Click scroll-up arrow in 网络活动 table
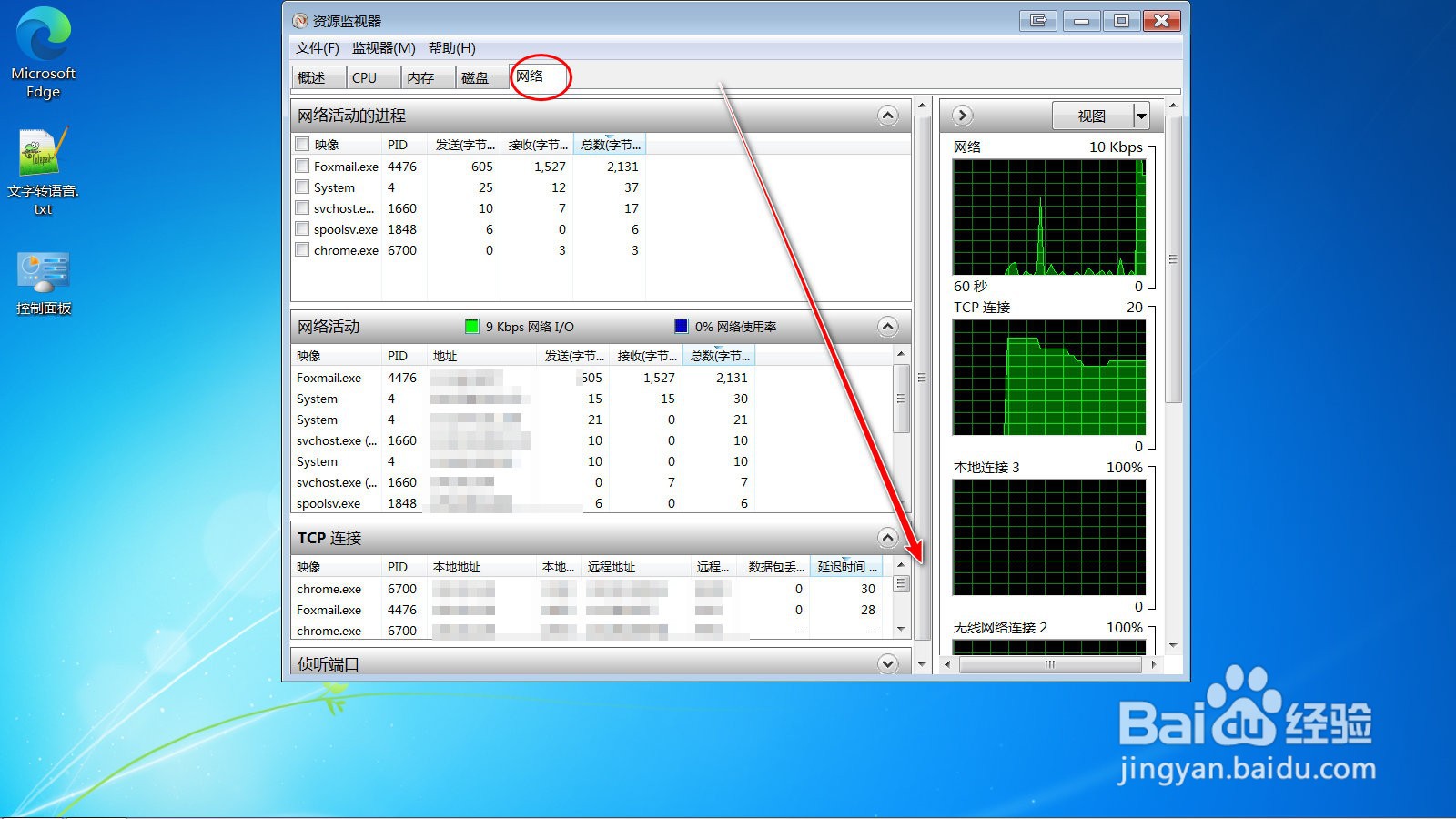 [x=901, y=353]
